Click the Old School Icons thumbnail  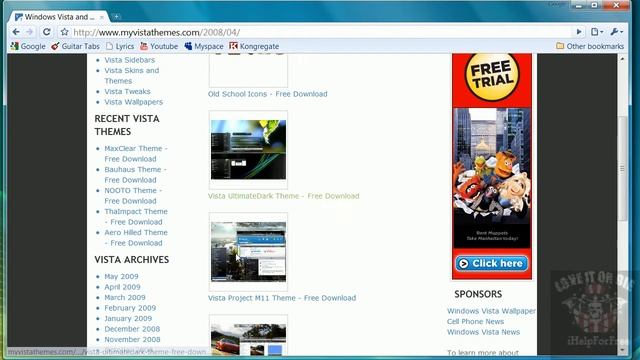(248, 70)
